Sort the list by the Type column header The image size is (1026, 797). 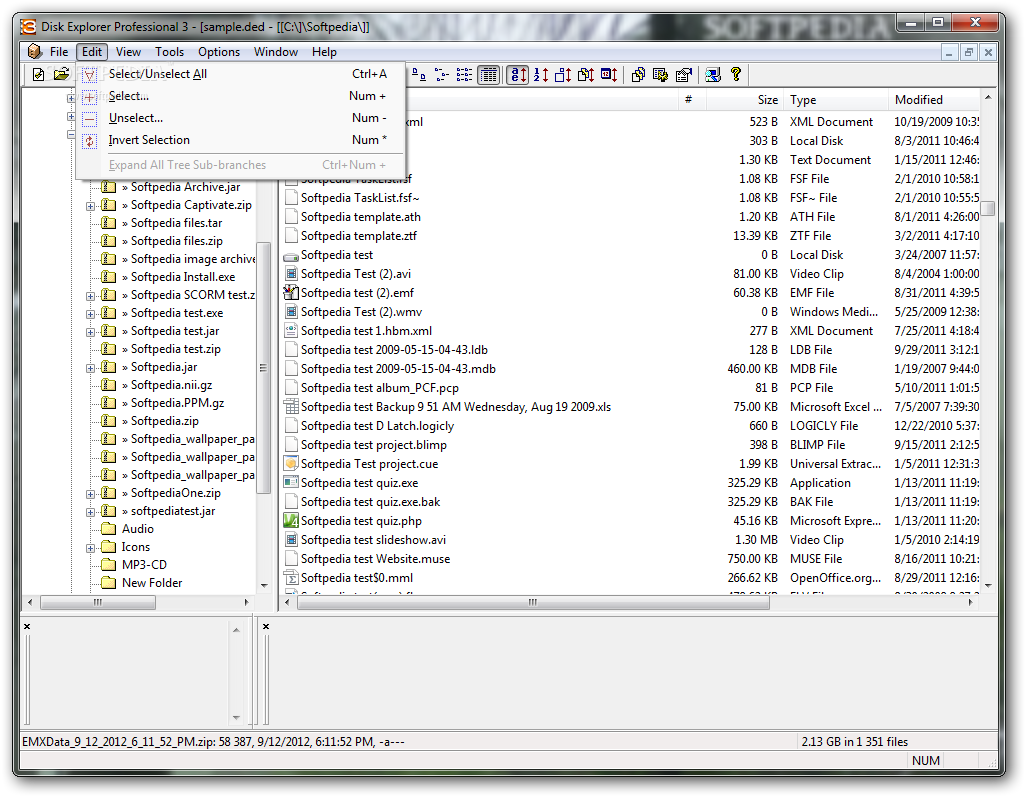(836, 99)
